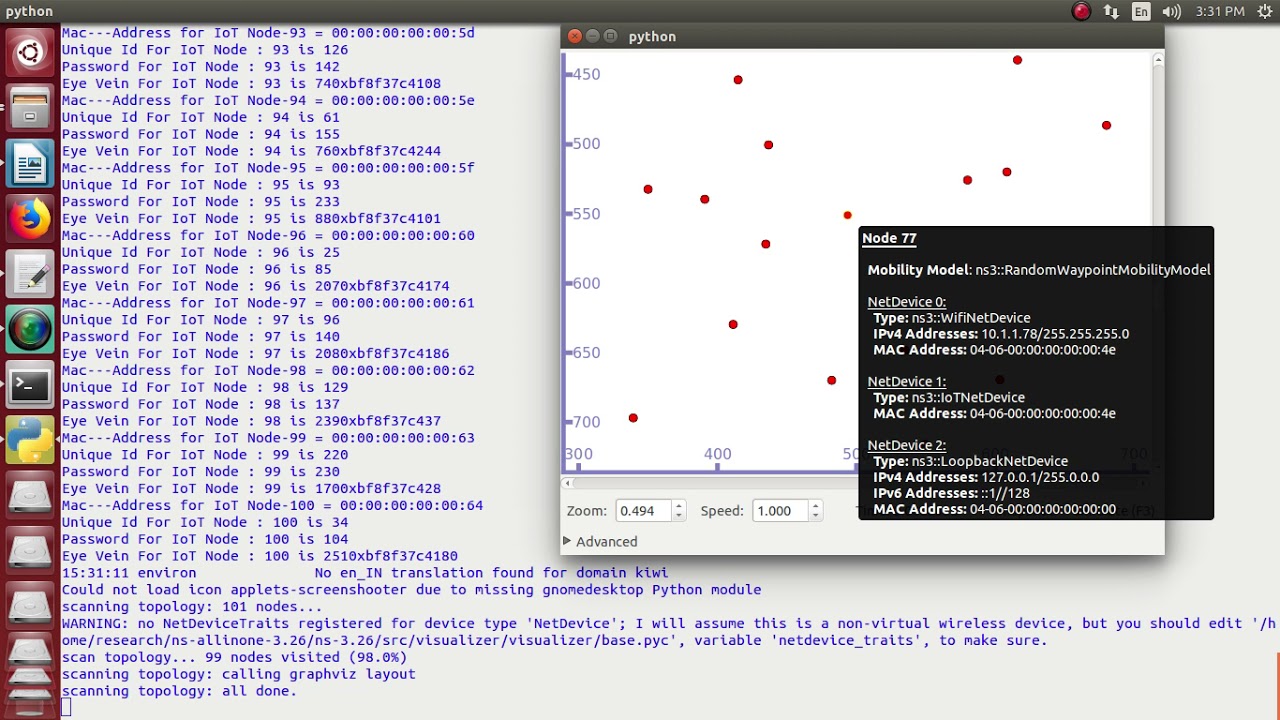Open the Terminal from launcher

(30, 385)
